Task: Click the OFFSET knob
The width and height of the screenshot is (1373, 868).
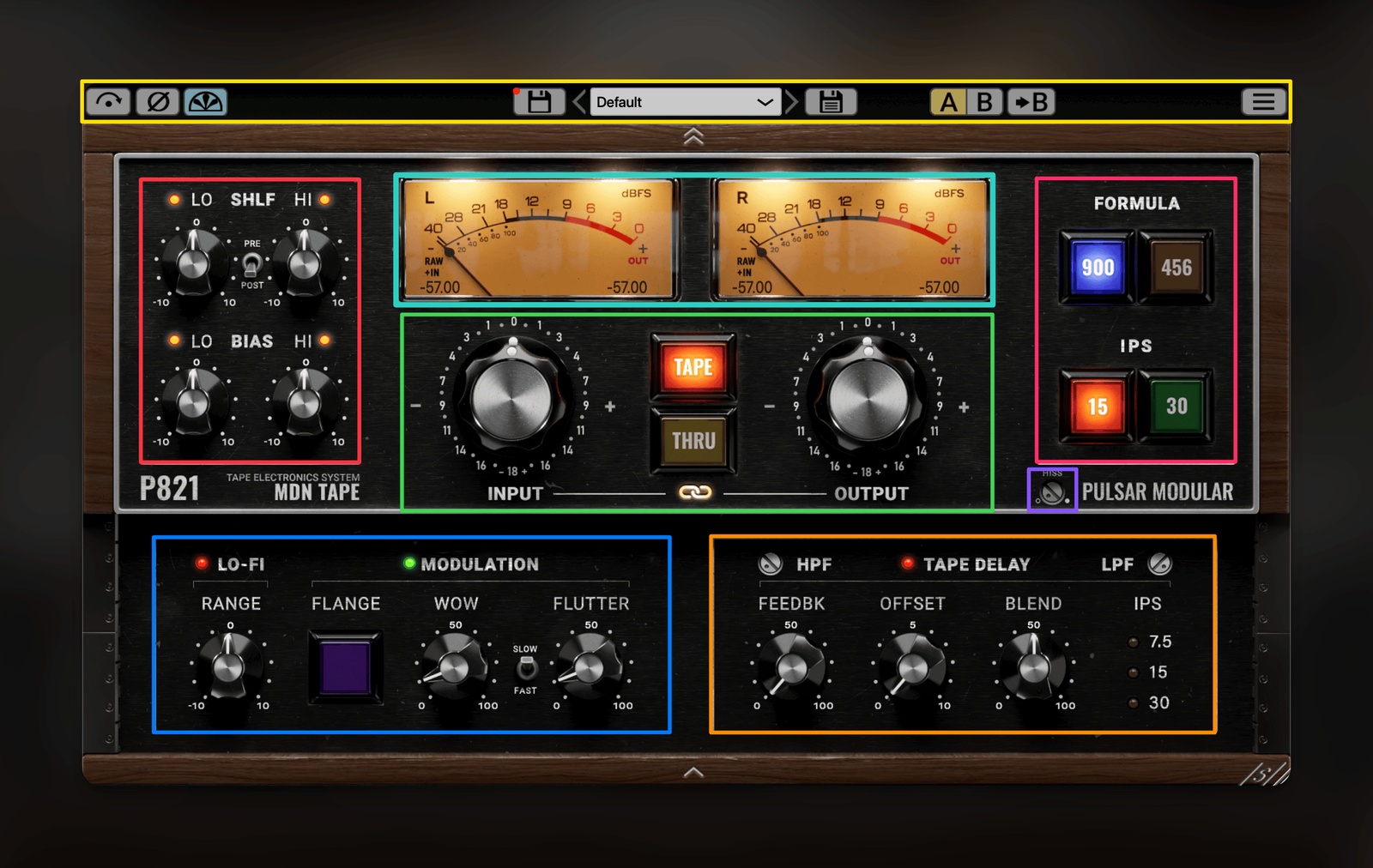Action: pyautogui.click(x=911, y=666)
